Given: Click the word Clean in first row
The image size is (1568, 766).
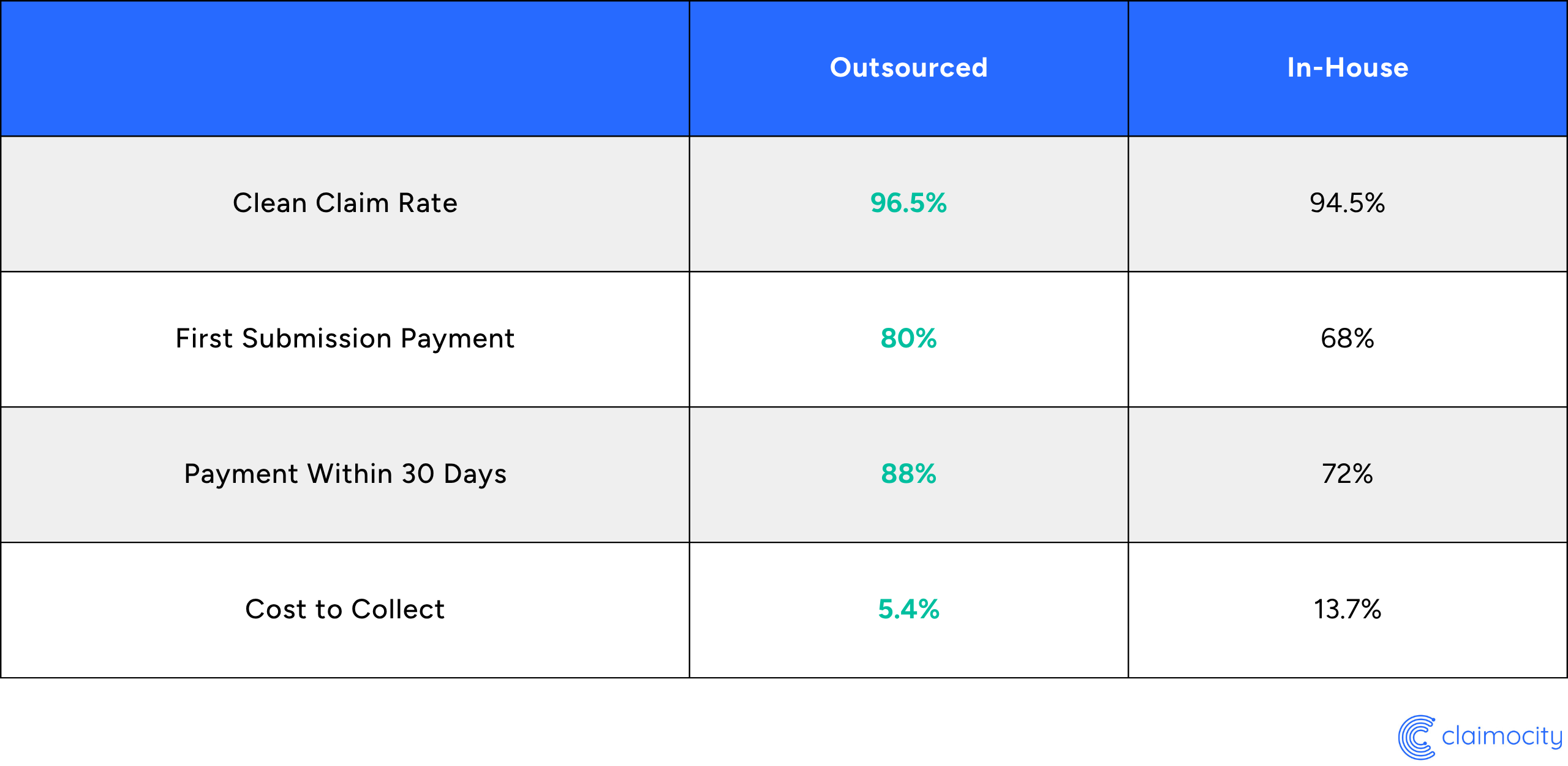Looking at the screenshot, I should [269, 203].
